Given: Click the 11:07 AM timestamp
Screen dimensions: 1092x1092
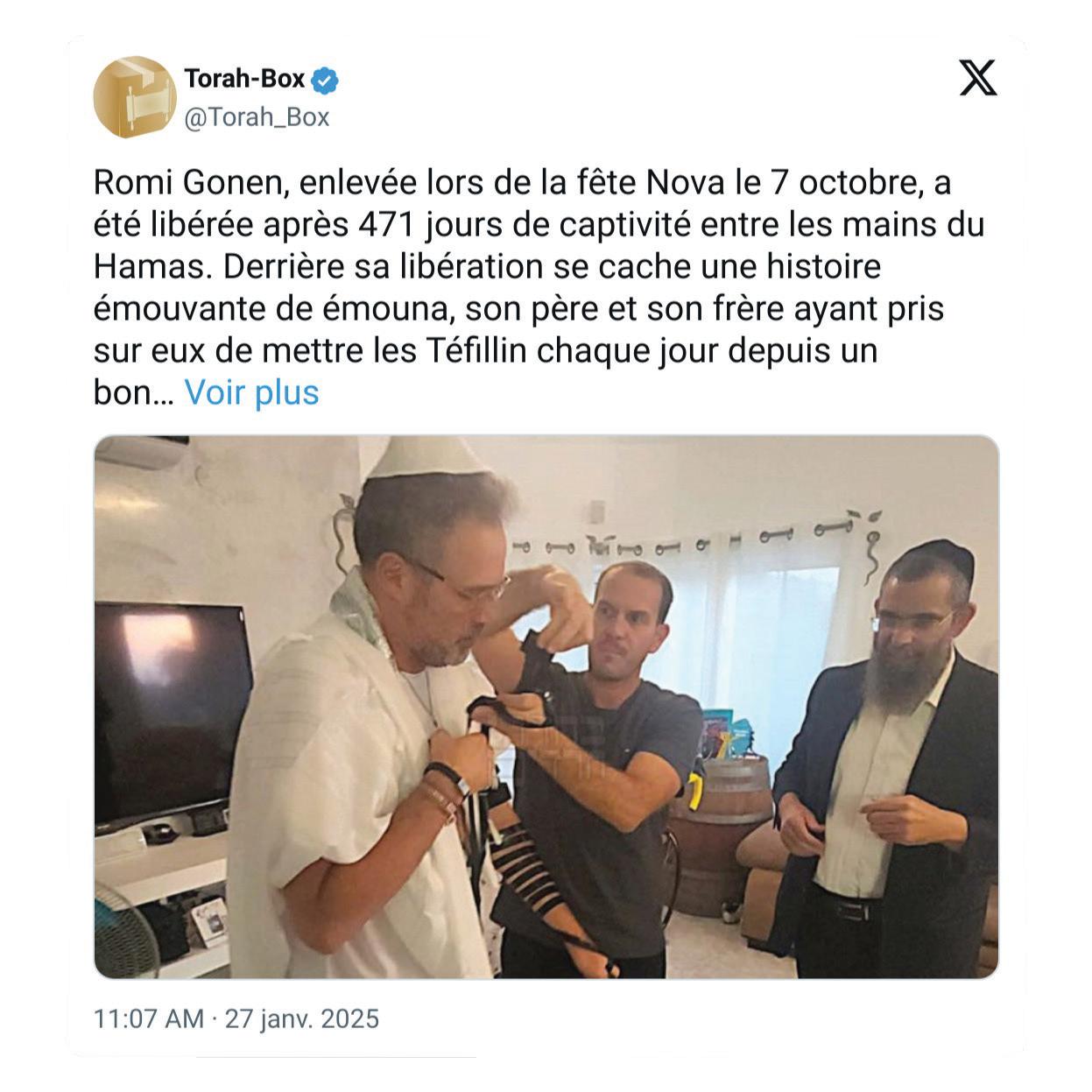Looking at the screenshot, I should pyautogui.click(x=149, y=1019).
